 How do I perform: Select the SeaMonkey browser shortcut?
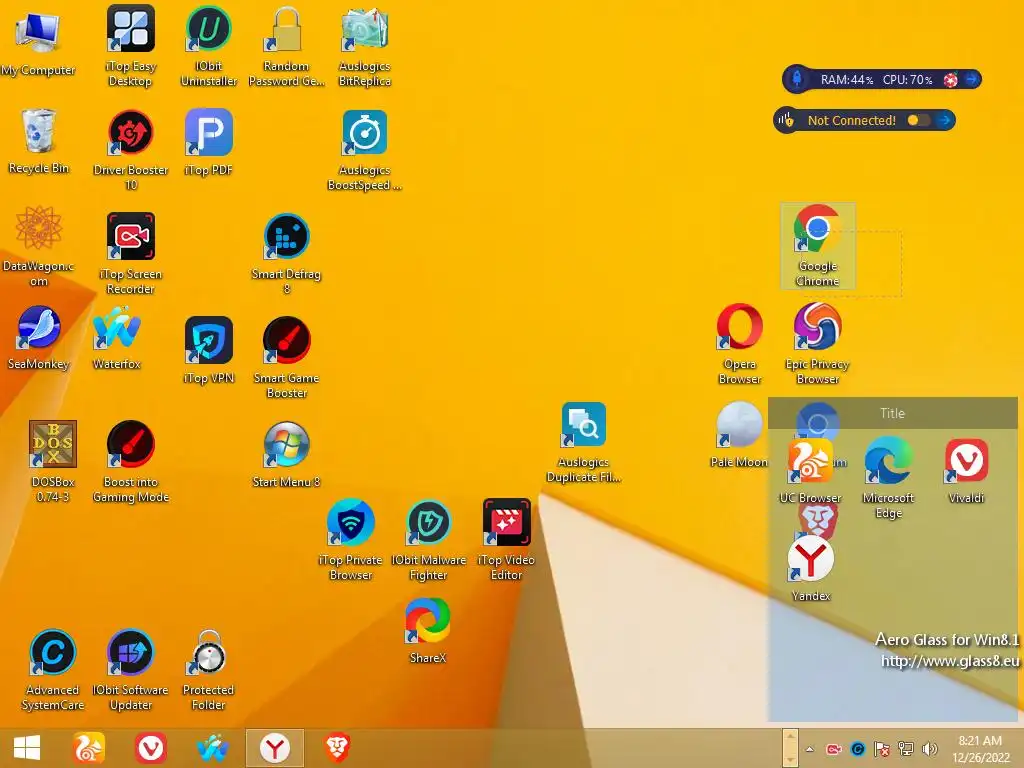(39, 338)
